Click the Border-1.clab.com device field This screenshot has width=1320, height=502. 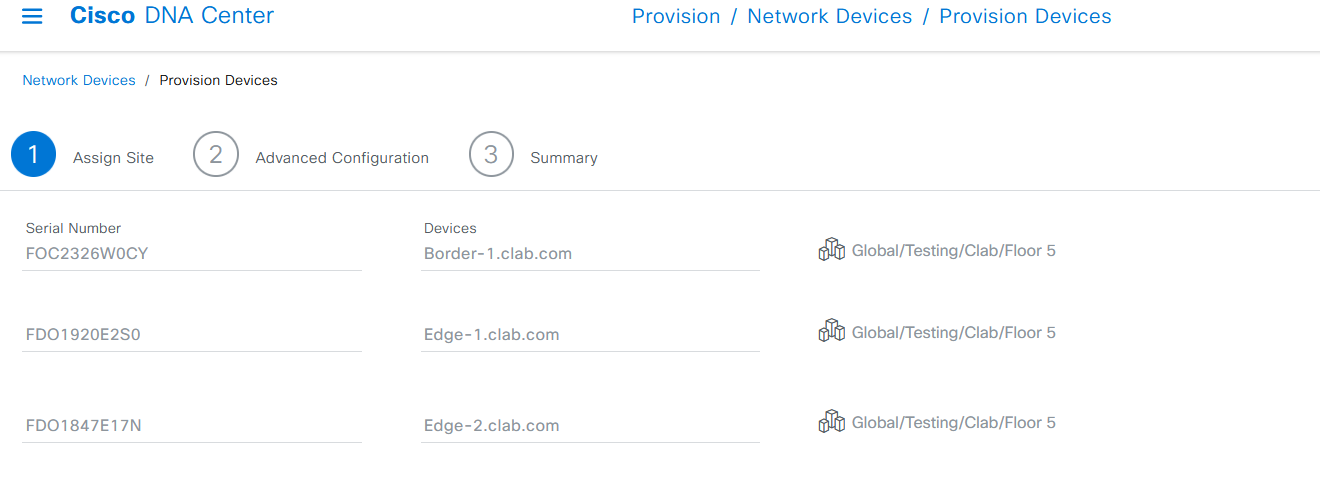(590, 254)
